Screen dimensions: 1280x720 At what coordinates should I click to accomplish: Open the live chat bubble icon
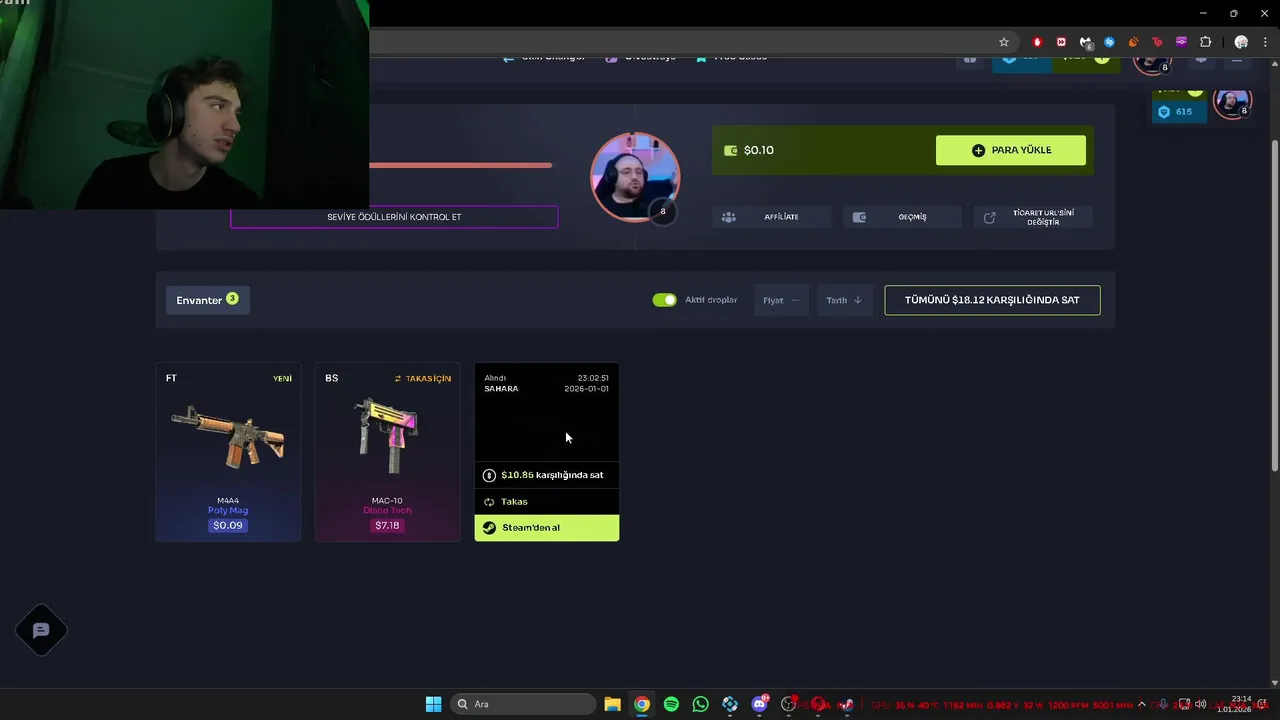point(41,631)
